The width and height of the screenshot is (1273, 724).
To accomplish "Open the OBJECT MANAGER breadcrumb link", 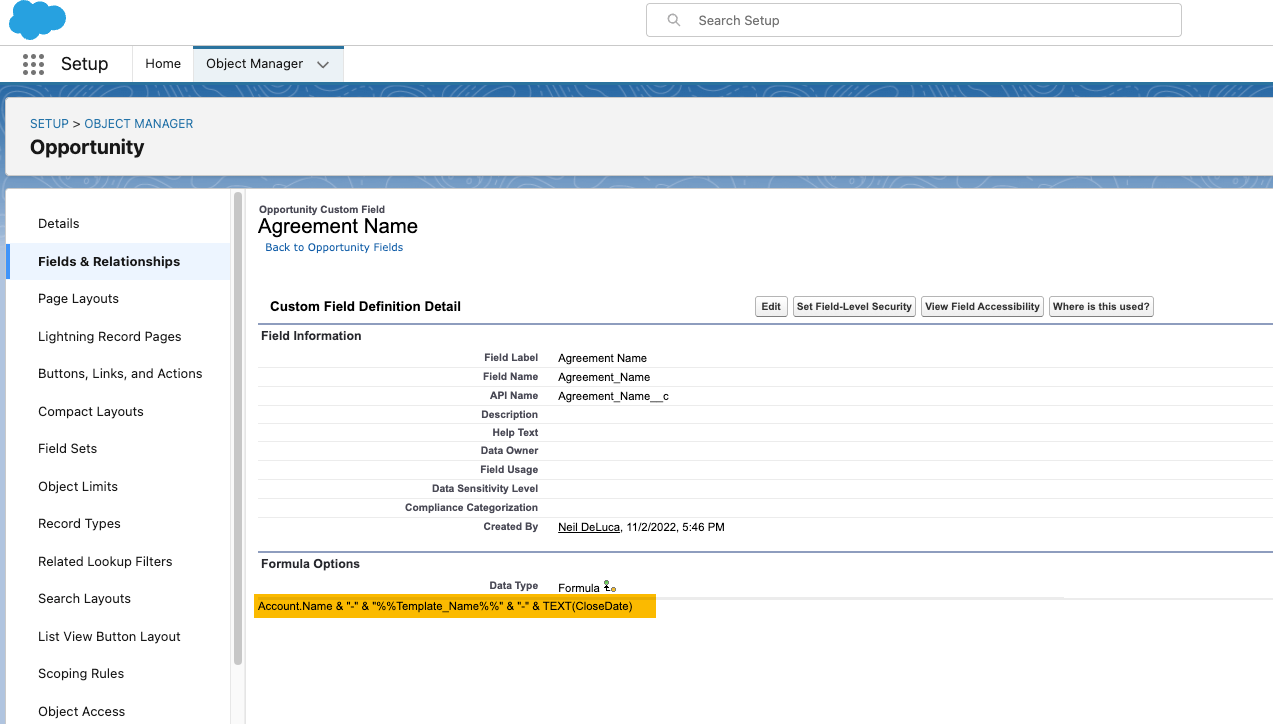I will (x=139, y=124).
